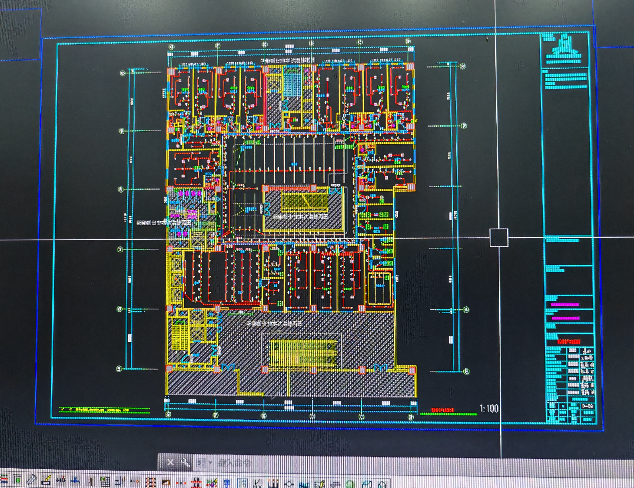Click the crosshair pickbox square

(x=499, y=237)
